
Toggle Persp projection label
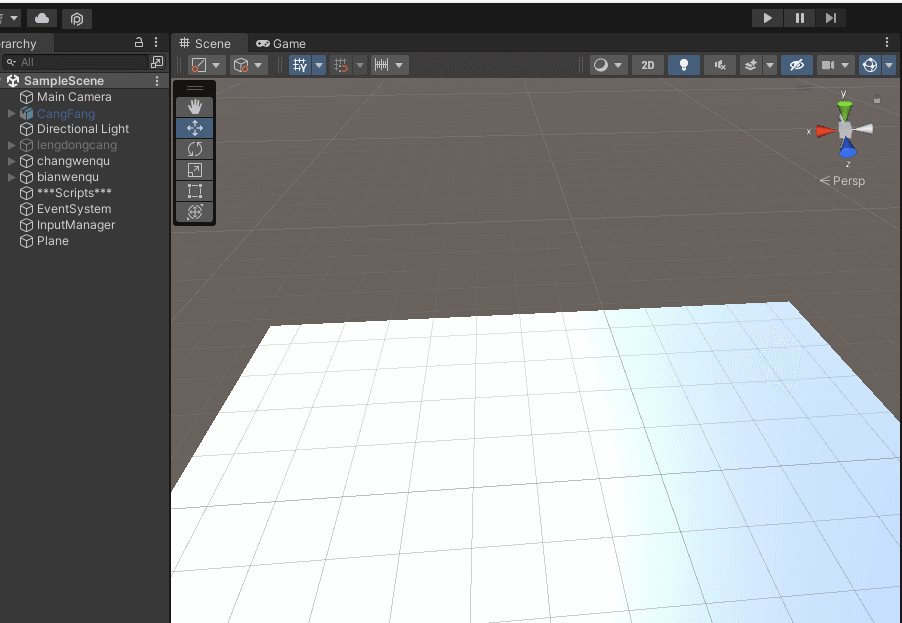842,181
